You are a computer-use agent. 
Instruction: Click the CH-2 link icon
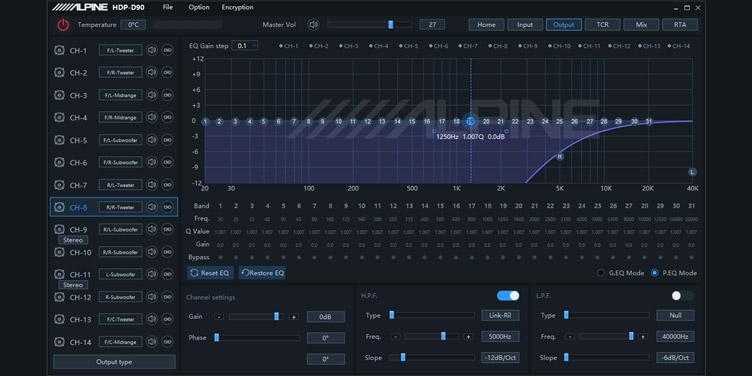[167, 72]
